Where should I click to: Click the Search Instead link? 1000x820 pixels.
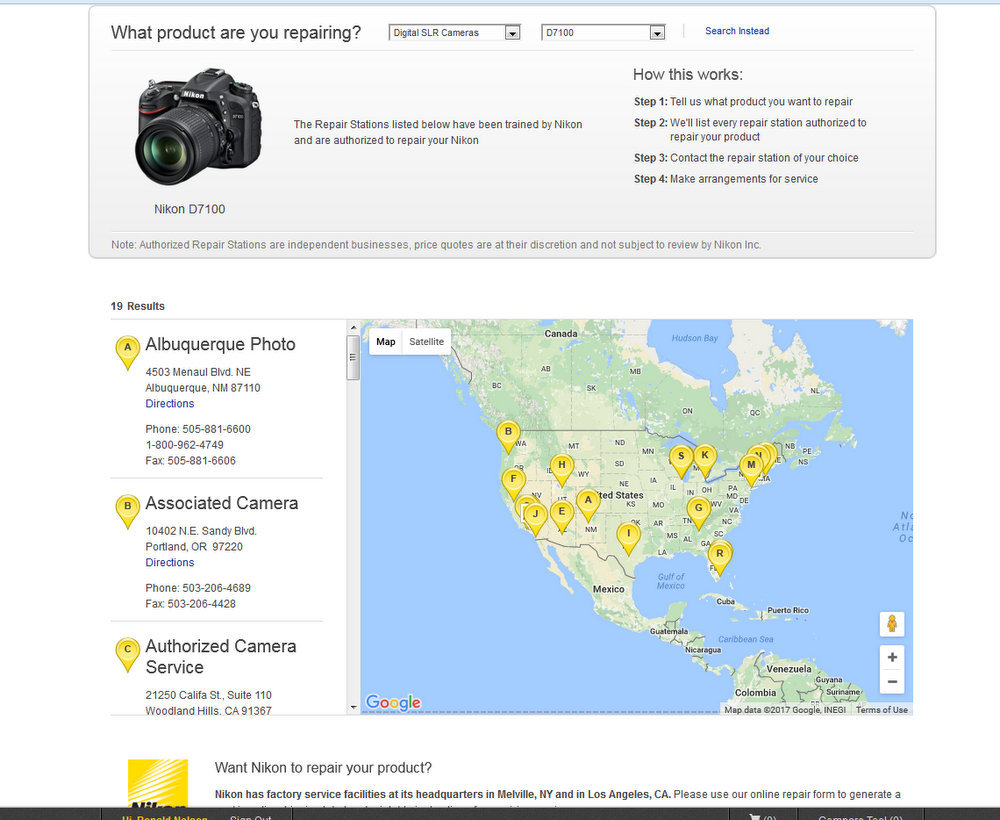[x=737, y=31]
